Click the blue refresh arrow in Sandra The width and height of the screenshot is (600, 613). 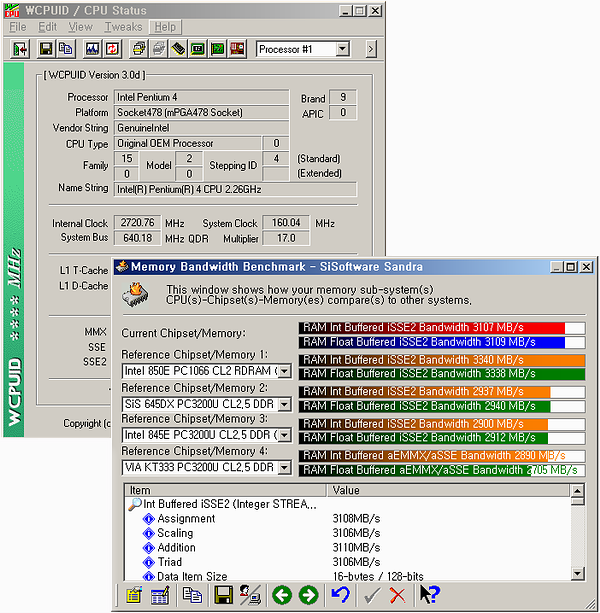pos(340,595)
